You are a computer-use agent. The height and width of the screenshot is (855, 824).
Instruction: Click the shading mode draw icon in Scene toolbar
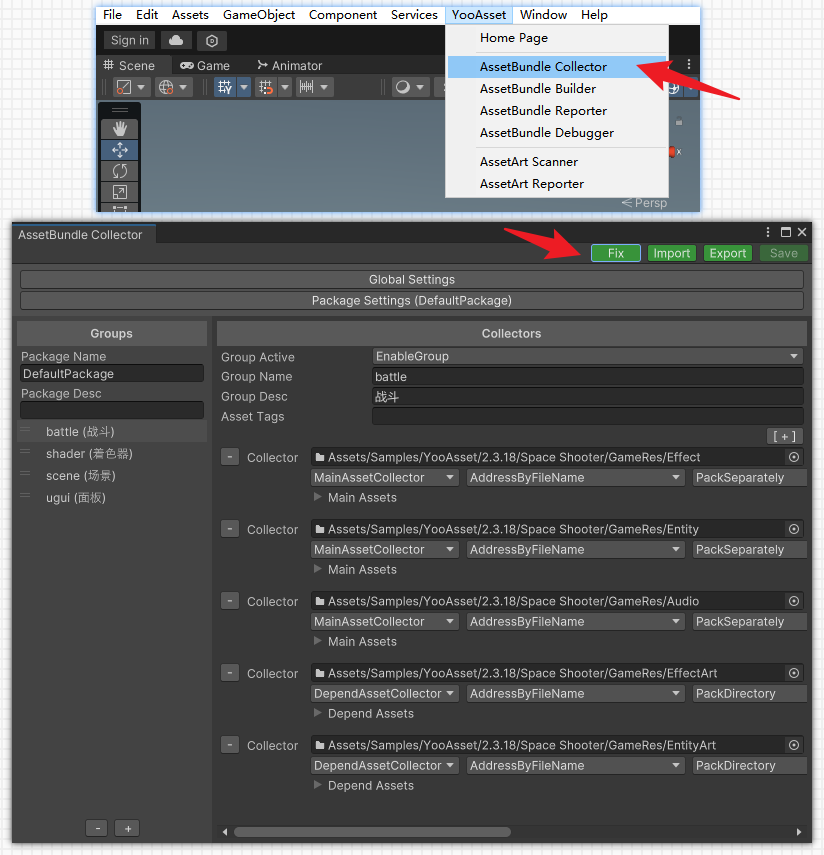(124, 87)
